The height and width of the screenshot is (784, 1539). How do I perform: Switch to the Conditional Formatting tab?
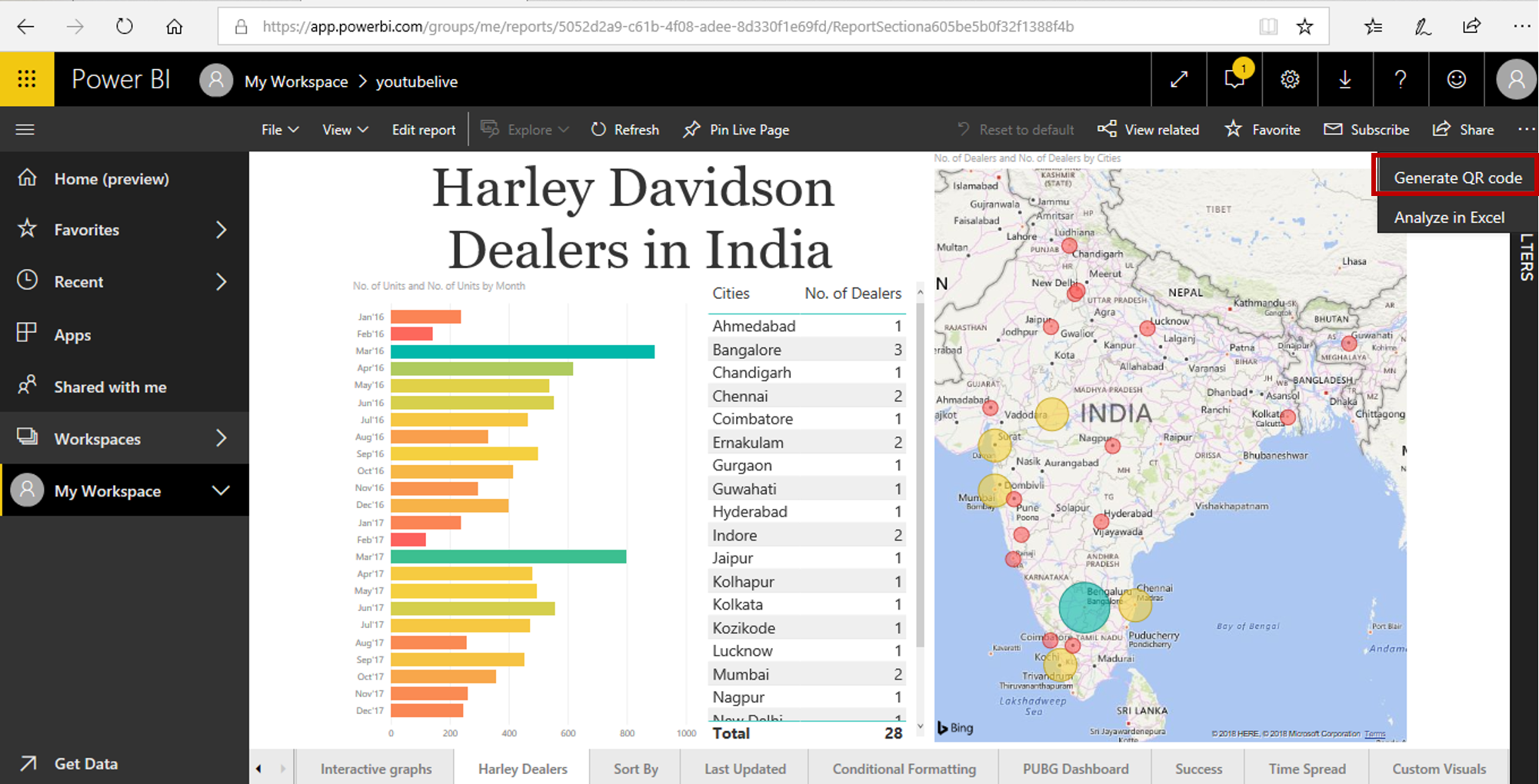[x=904, y=769]
